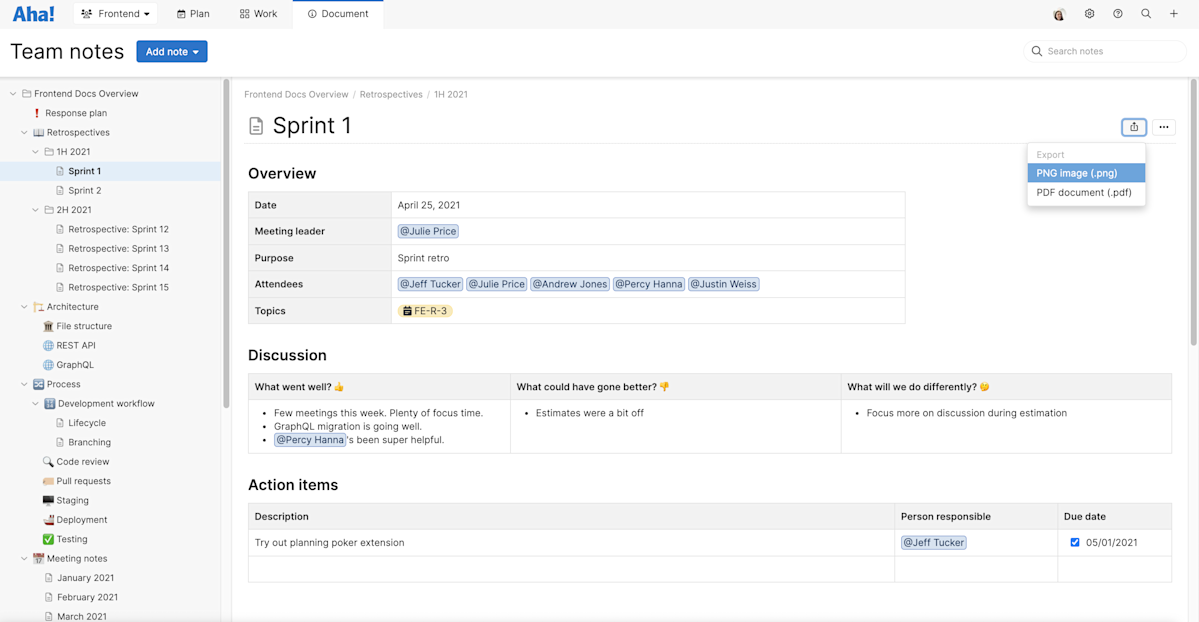Viewport: 1199px width, 622px height.
Task: Click the help question mark icon
Action: [1117, 13]
